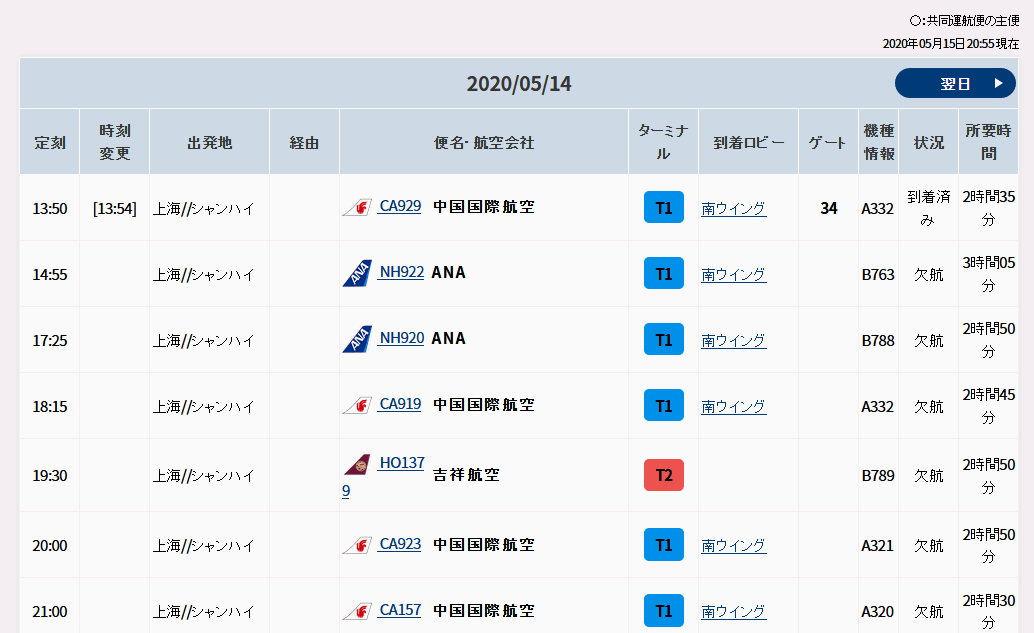
Task: Click scheduled time 19:30
Action: (50, 476)
